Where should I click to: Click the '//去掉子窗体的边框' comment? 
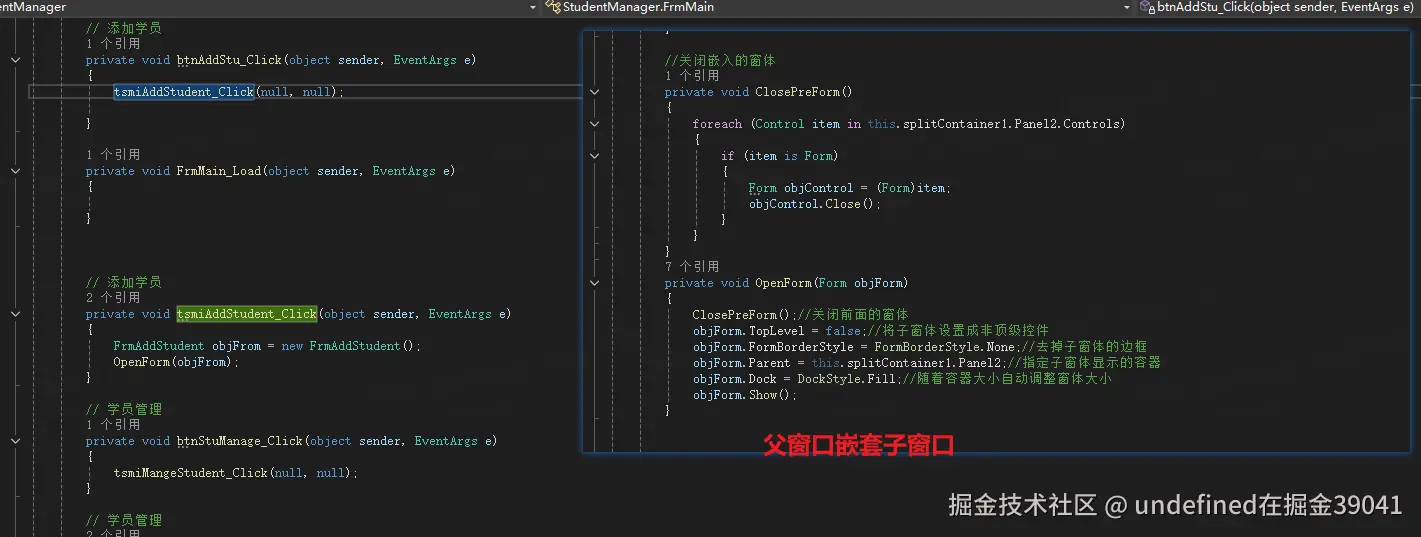pos(1083,347)
